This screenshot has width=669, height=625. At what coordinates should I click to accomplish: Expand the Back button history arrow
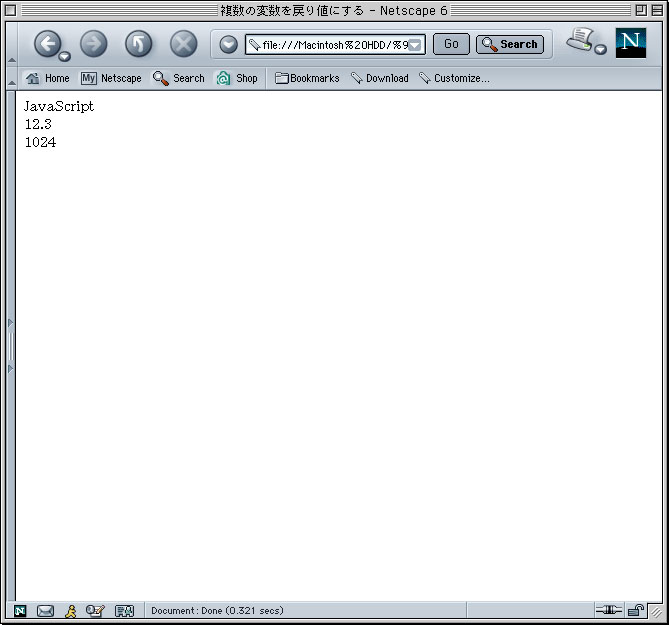[65, 56]
